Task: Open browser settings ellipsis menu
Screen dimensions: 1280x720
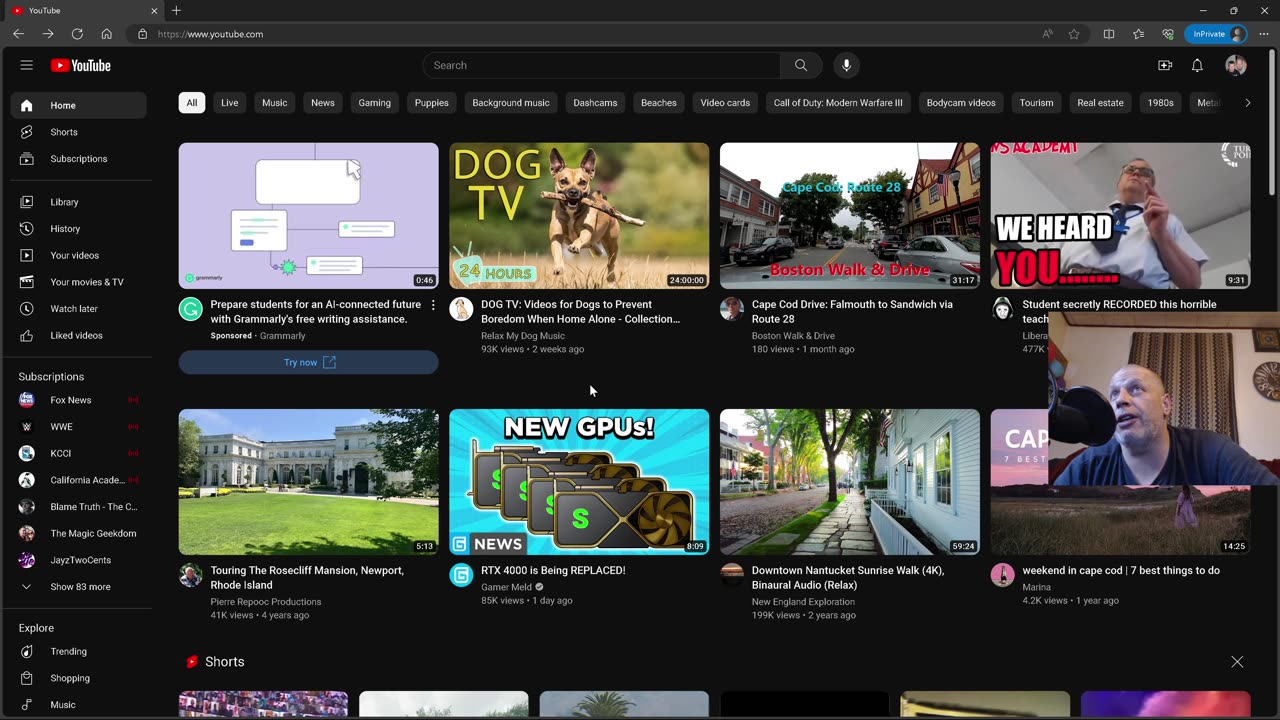Action: pyautogui.click(x=1264, y=34)
